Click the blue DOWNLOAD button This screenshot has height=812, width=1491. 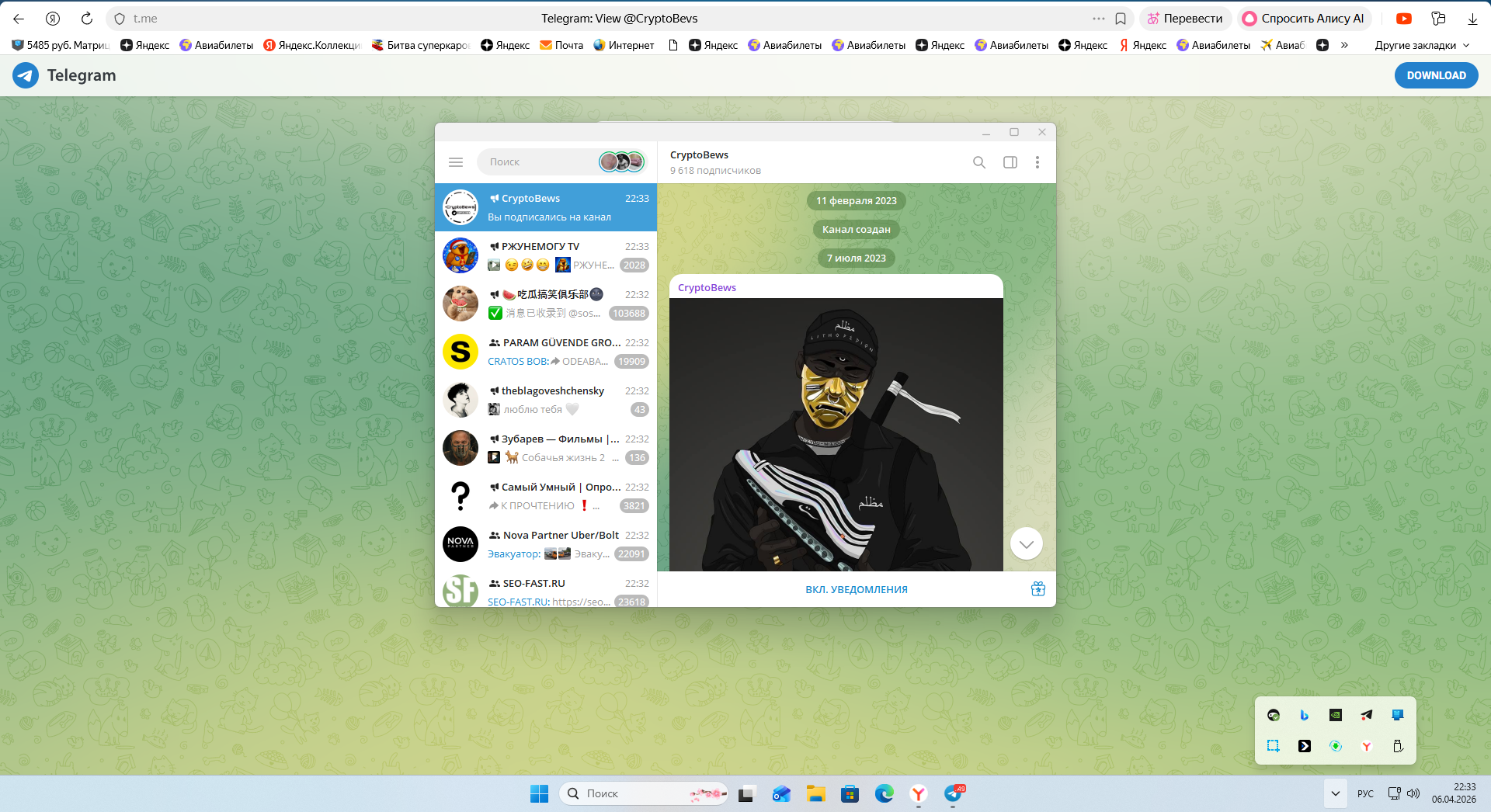pos(1436,75)
